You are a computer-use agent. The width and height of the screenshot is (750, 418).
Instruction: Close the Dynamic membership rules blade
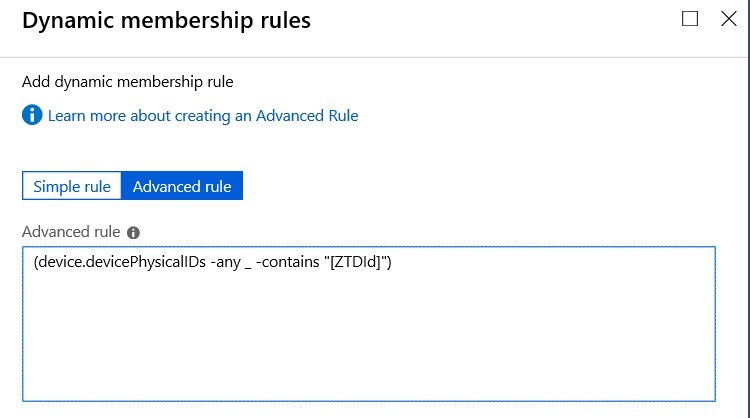728,19
